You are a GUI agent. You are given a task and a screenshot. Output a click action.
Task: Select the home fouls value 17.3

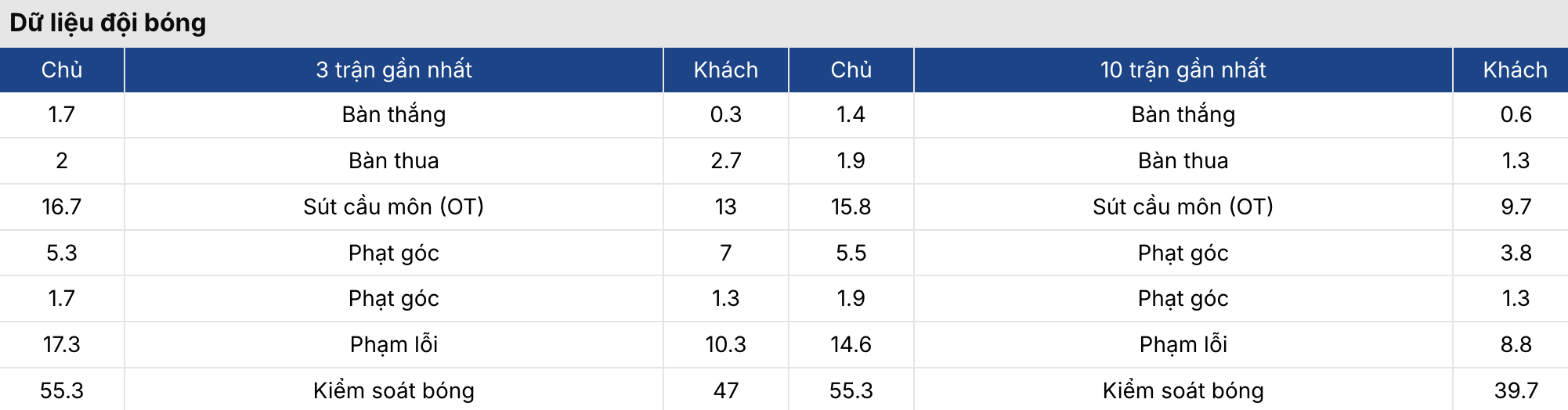pos(62,344)
